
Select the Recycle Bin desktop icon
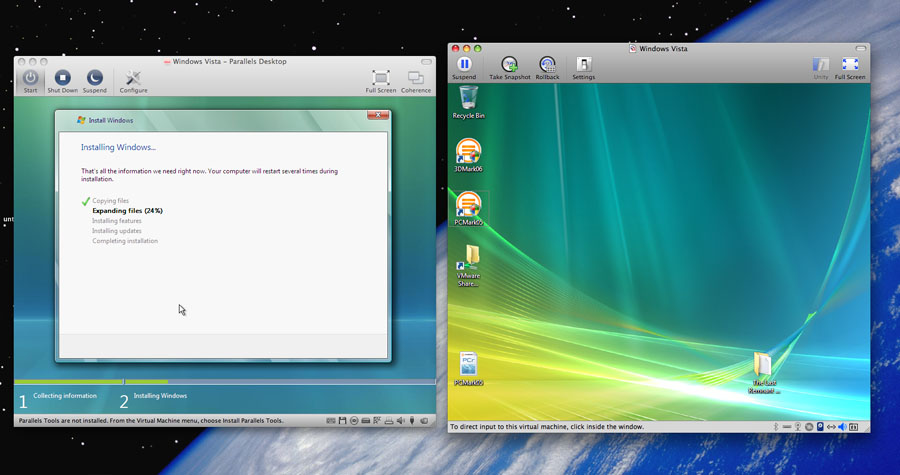(x=468, y=98)
